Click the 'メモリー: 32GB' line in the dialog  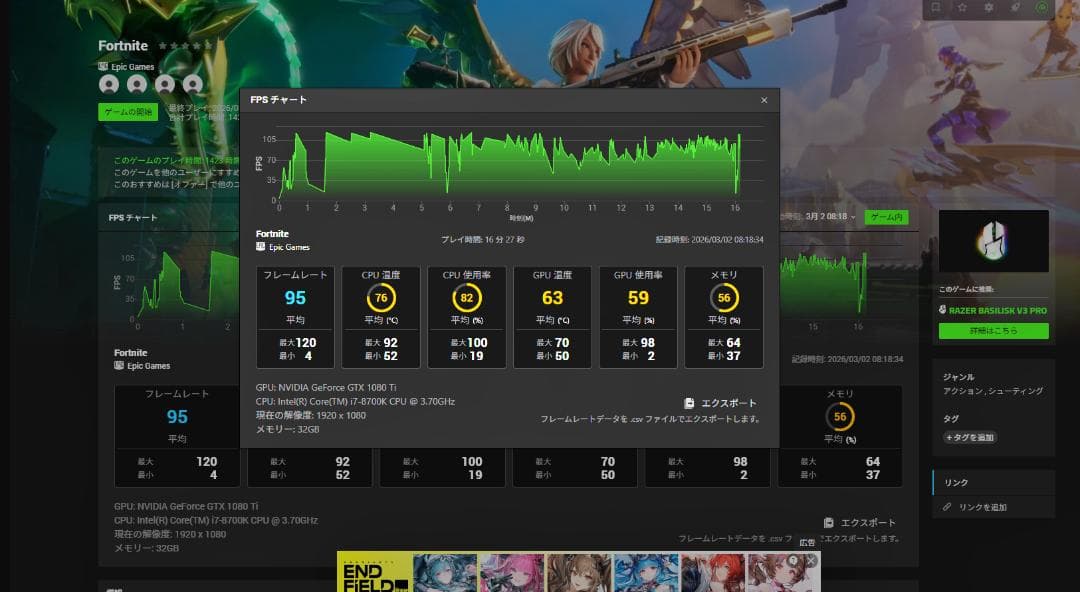(287, 429)
